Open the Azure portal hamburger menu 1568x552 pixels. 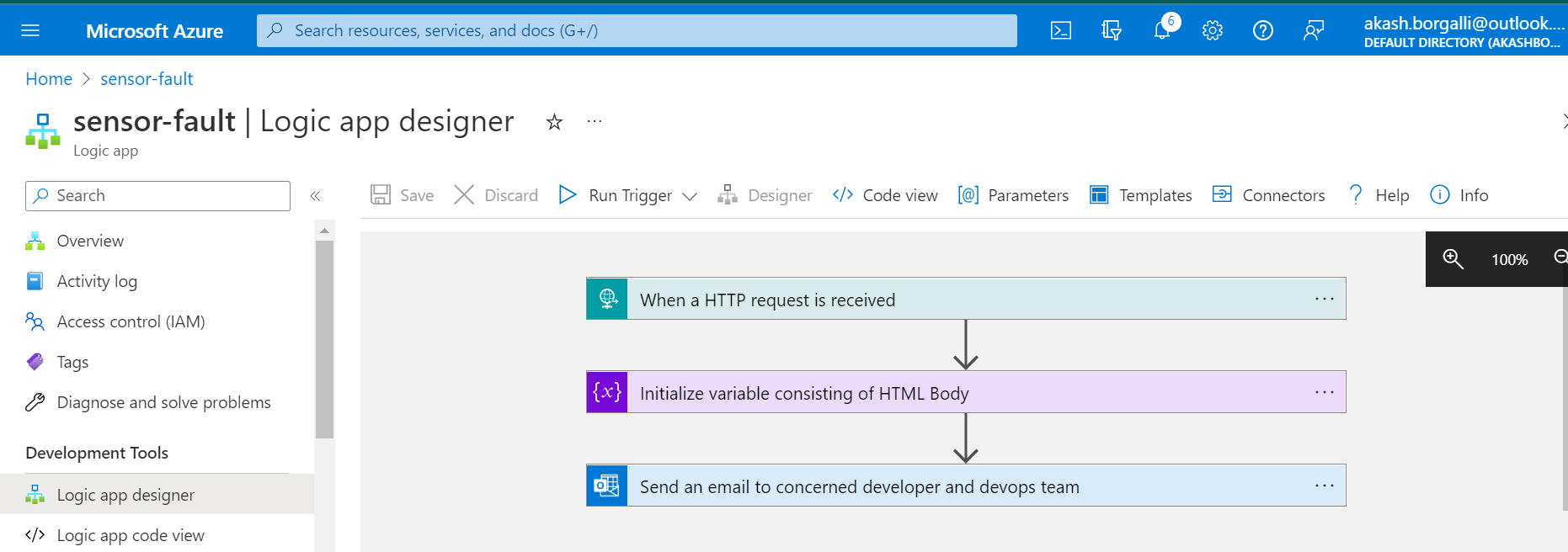30,31
